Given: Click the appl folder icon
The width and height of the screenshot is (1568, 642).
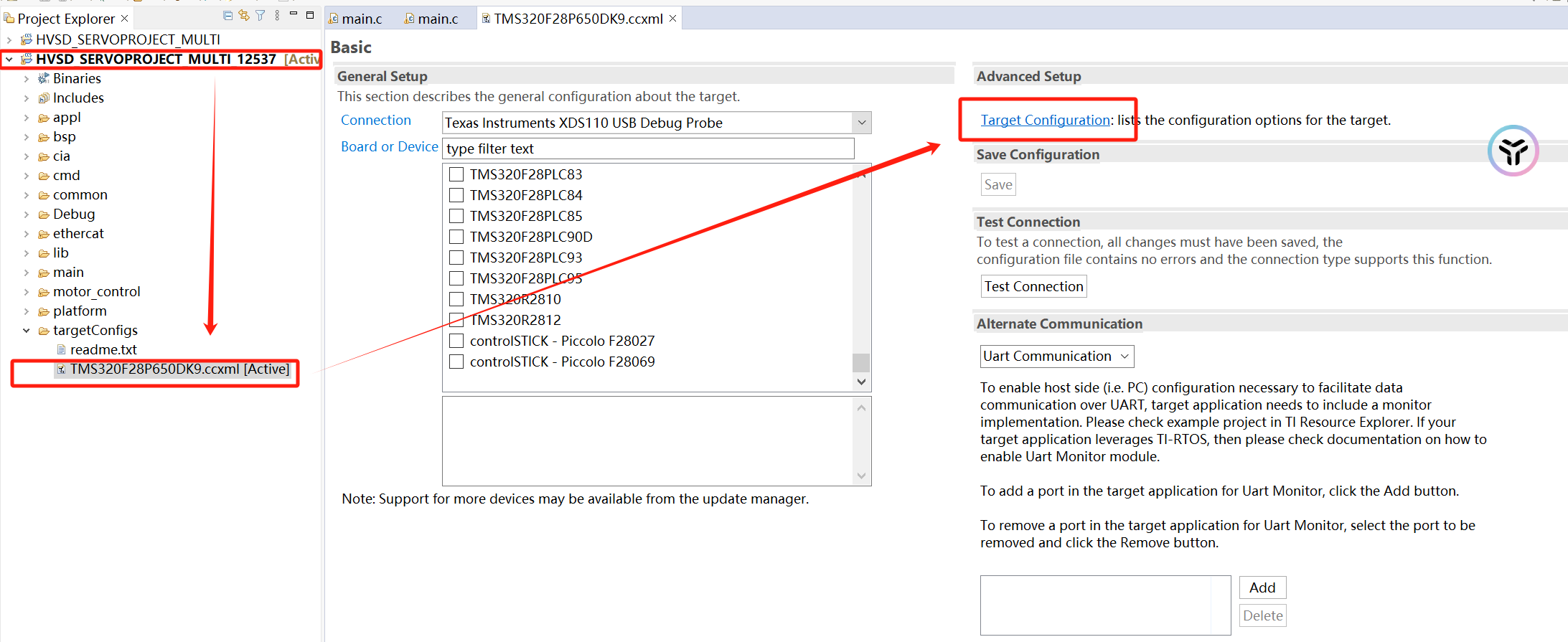Looking at the screenshot, I should coord(44,118).
